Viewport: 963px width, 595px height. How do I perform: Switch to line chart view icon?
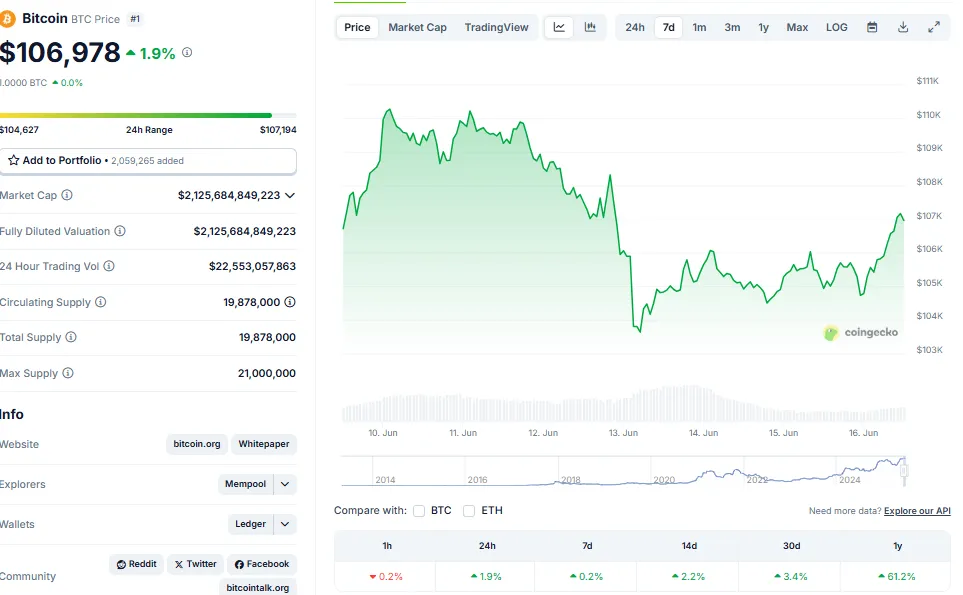559,27
